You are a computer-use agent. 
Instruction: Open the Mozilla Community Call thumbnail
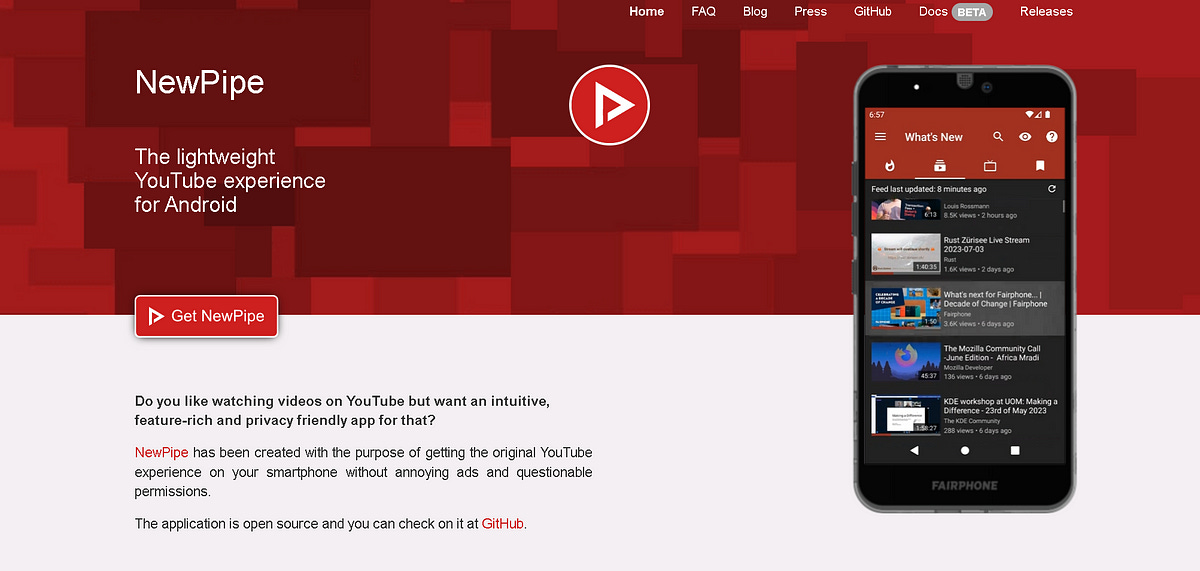point(905,361)
